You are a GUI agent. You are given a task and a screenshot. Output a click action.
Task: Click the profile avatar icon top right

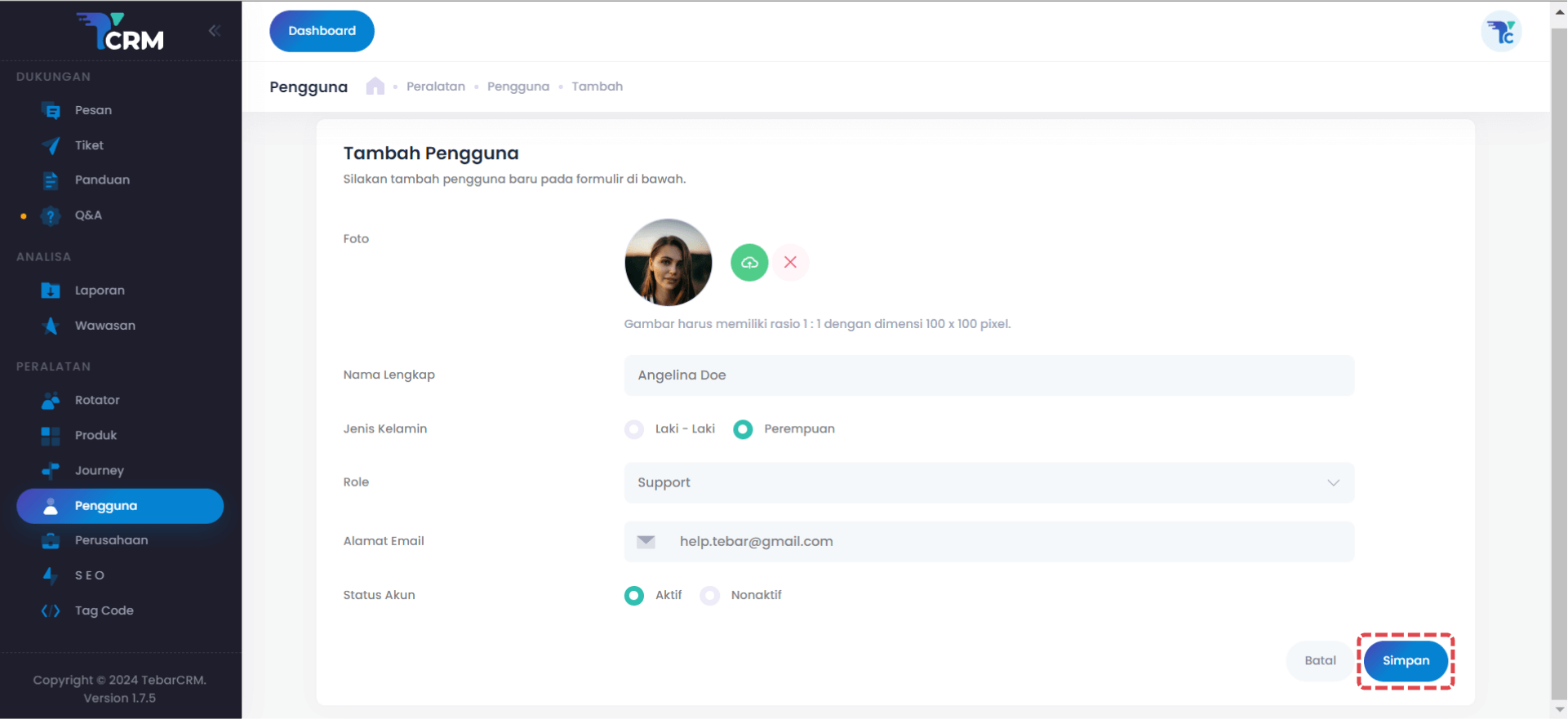point(1501,32)
